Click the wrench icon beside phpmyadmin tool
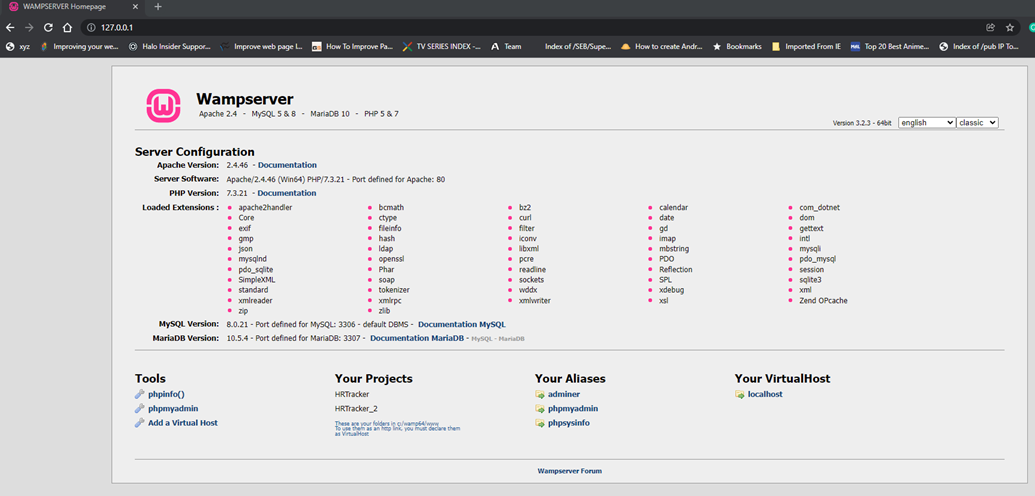 pyautogui.click(x=139, y=409)
